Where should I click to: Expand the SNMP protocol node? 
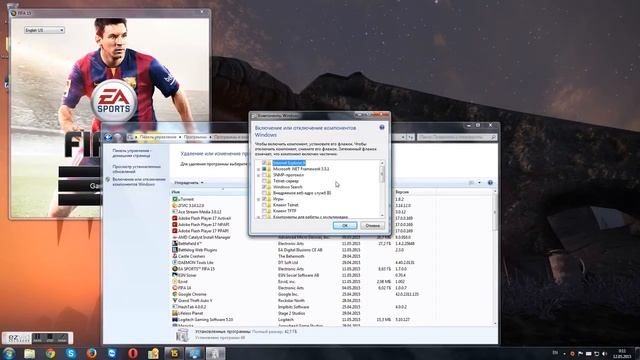tap(258, 175)
